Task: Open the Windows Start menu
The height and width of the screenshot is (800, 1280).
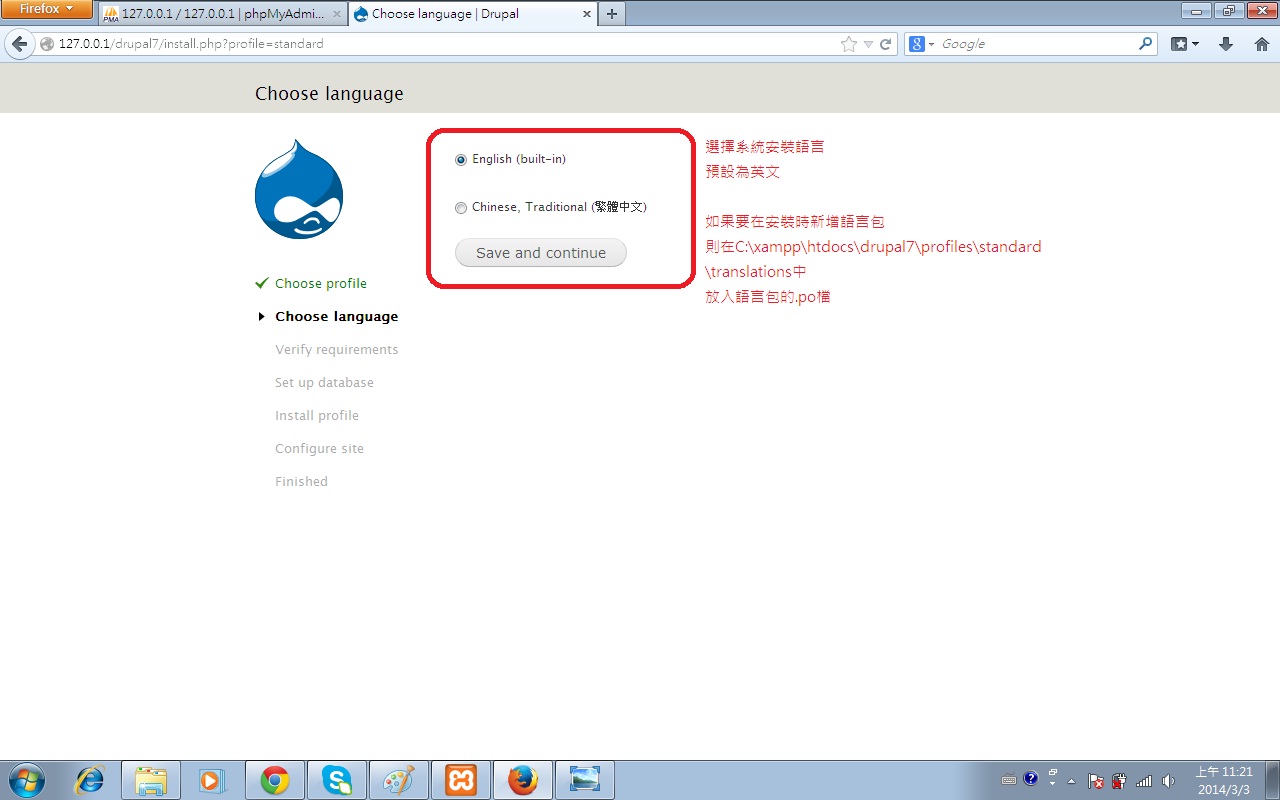Action: [26, 780]
